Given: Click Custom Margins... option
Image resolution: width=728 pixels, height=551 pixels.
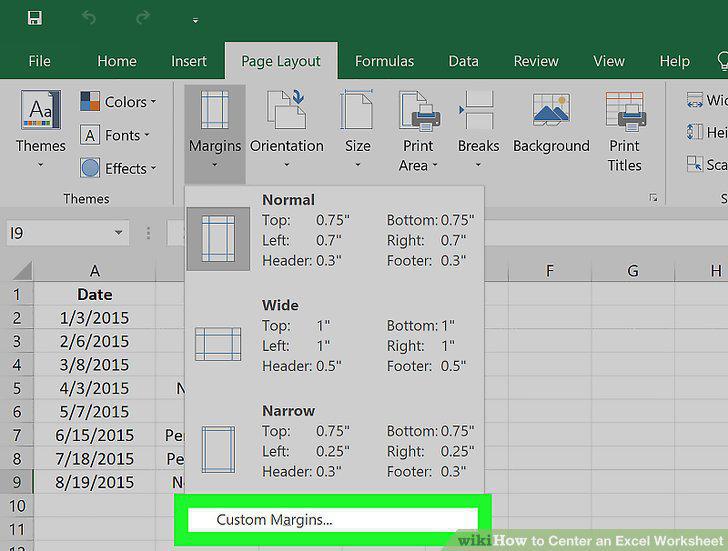Looking at the screenshot, I should (x=333, y=519).
